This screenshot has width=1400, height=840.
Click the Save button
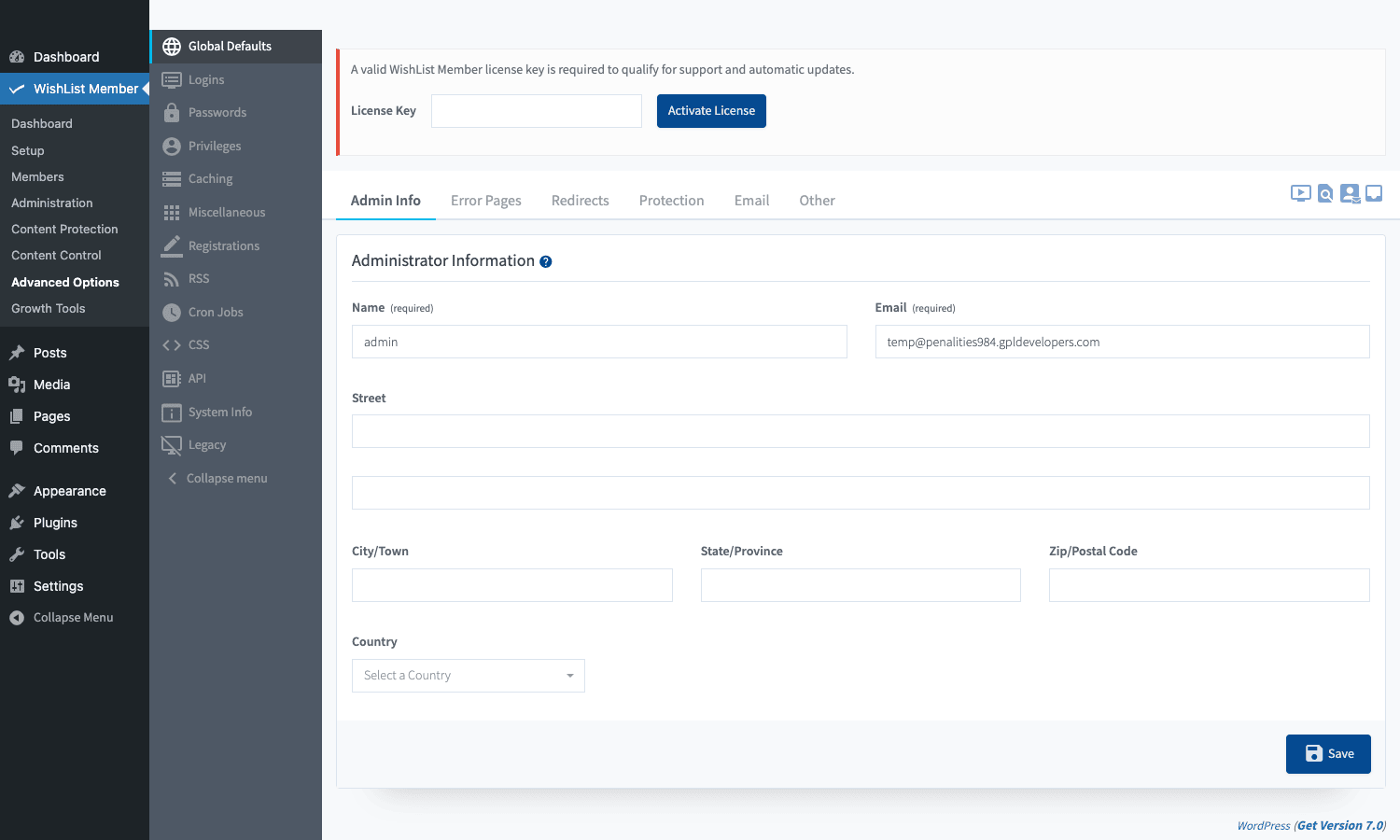coord(1328,754)
